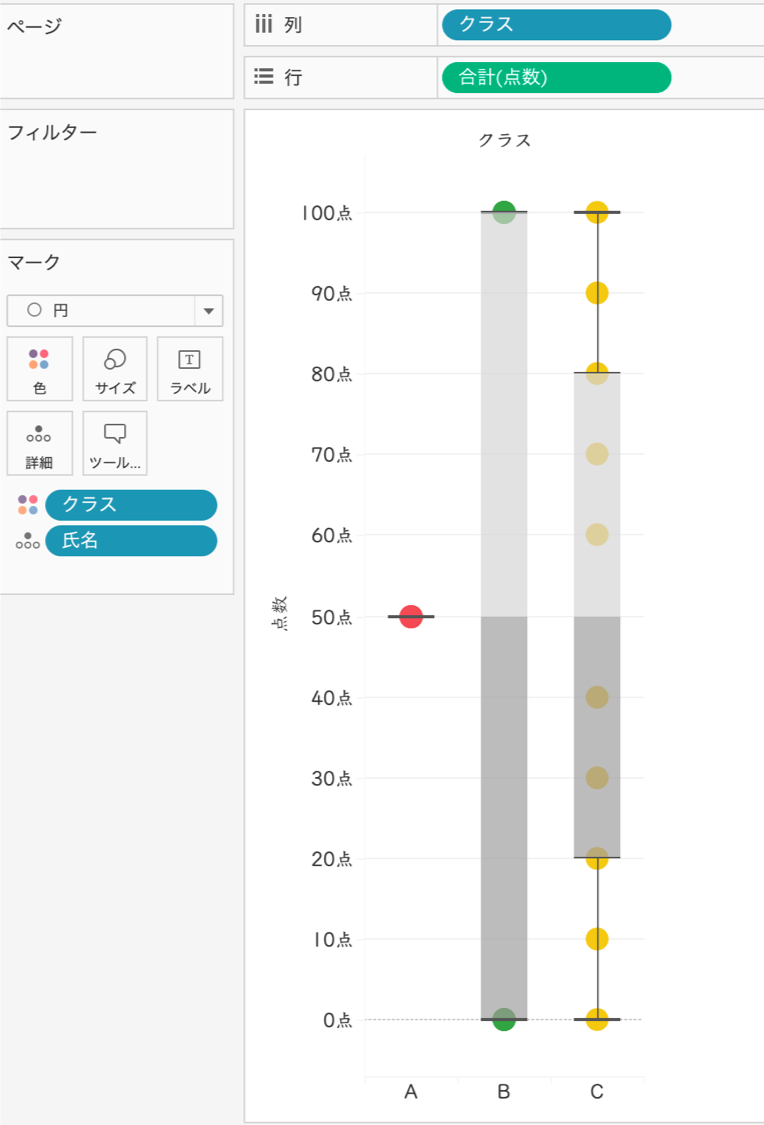The height and width of the screenshot is (1125, 764).
Task: Click the detail icon beside 氏名 pill
Action: point(27,540)
